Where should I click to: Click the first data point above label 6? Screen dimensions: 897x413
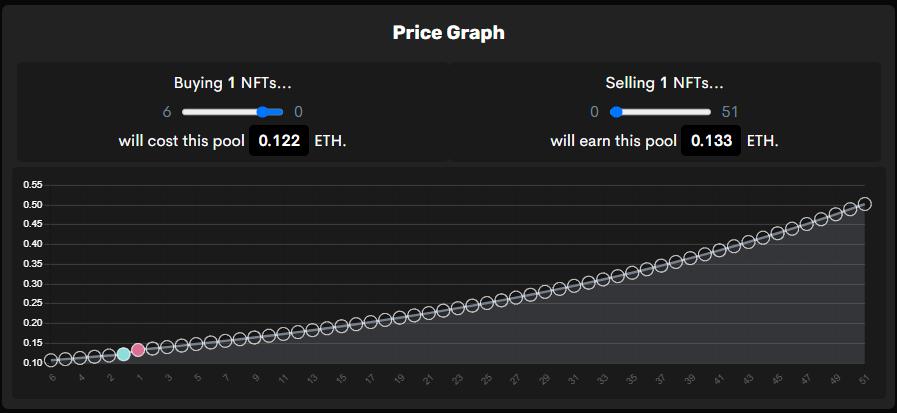[x=51, y=360]
